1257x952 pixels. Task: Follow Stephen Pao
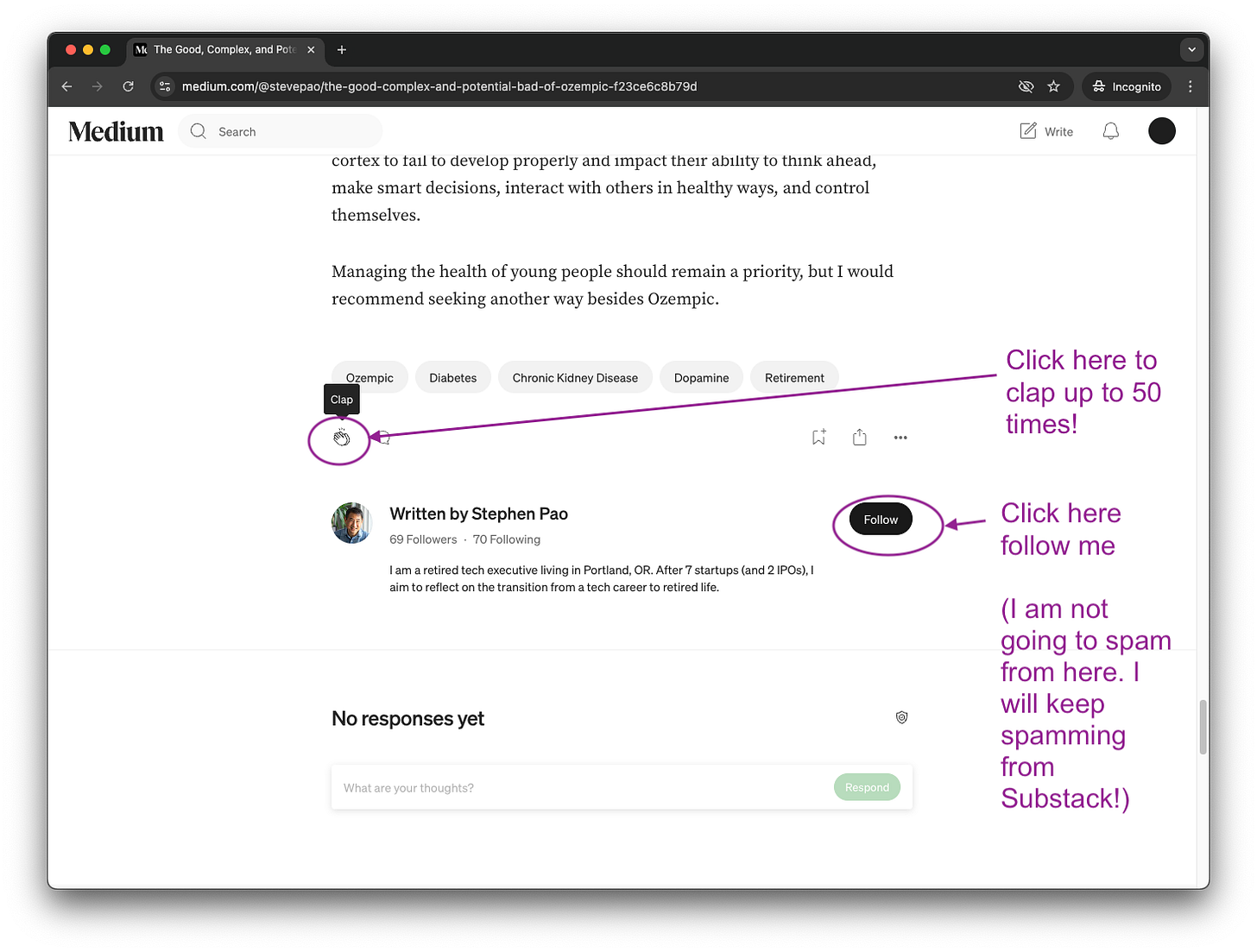coord(881,519)
